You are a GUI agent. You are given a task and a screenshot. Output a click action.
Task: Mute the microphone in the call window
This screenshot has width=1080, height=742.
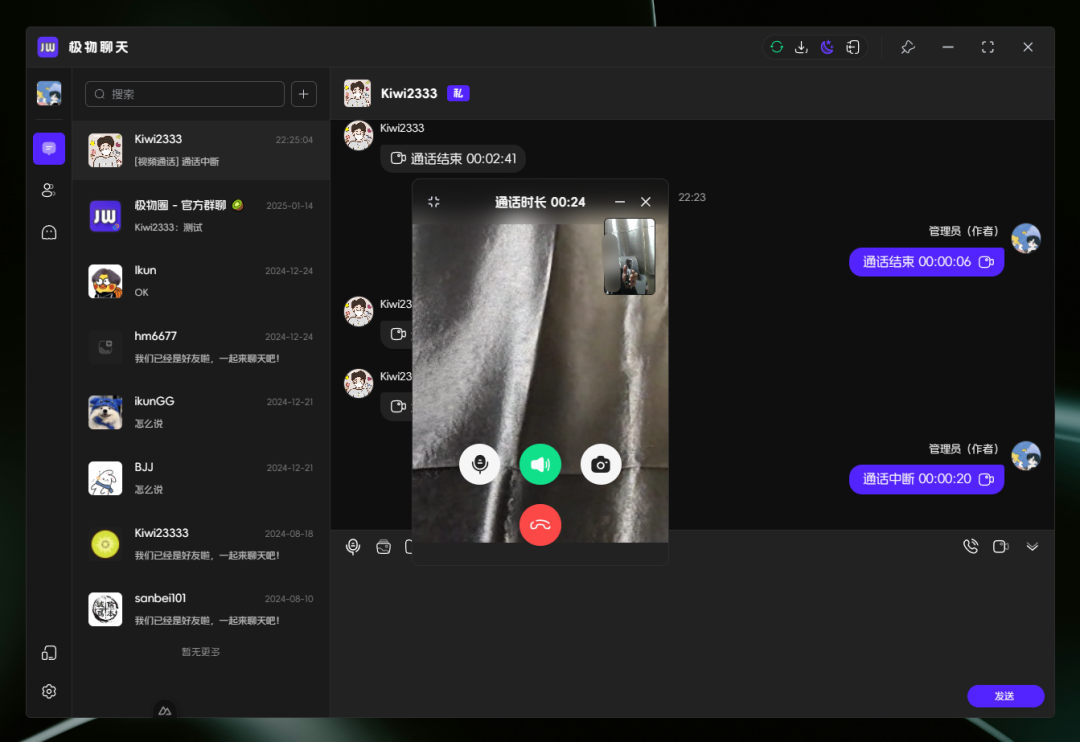tap(479, 464)
